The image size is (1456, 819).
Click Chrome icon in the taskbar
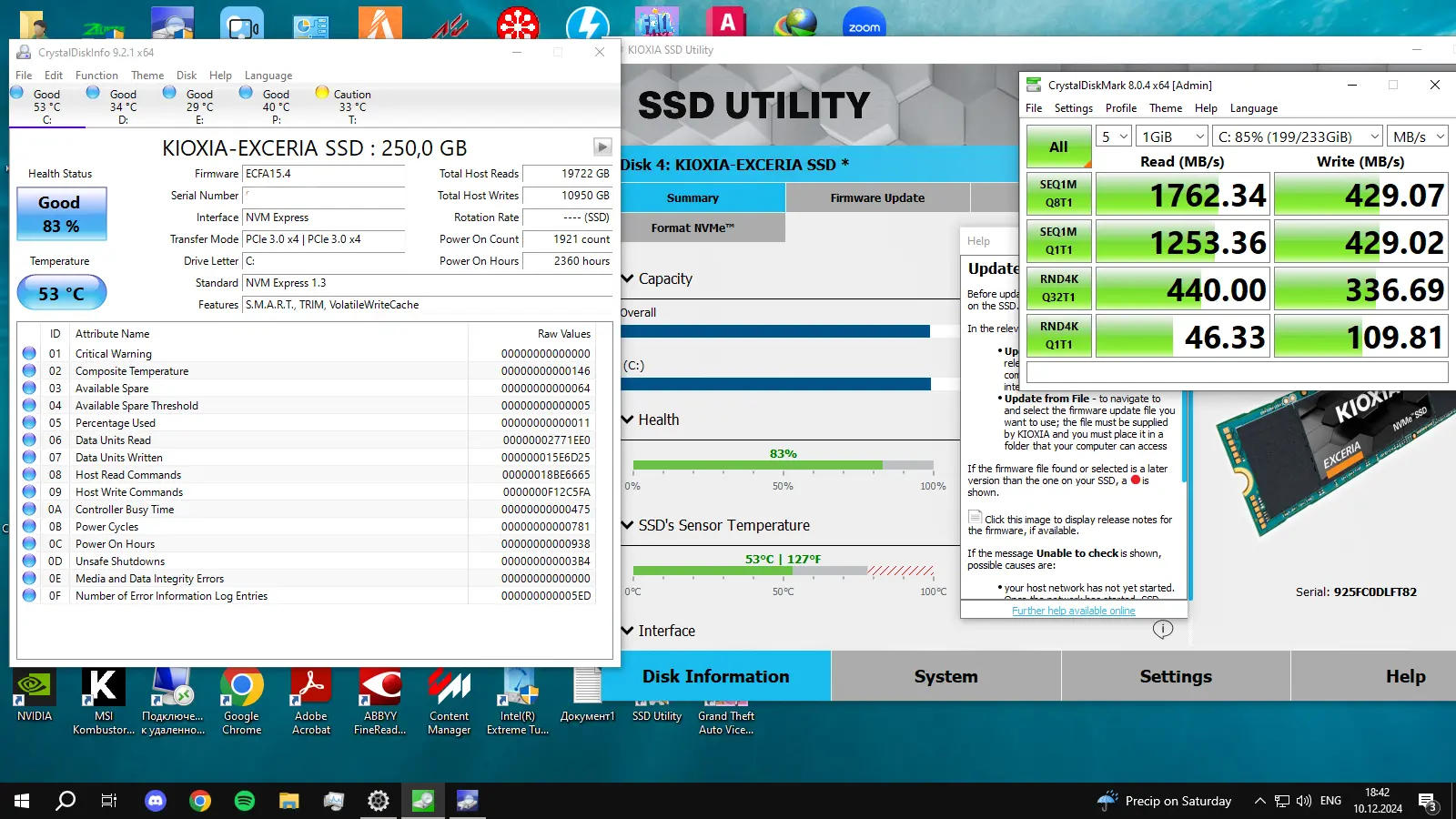200,801
